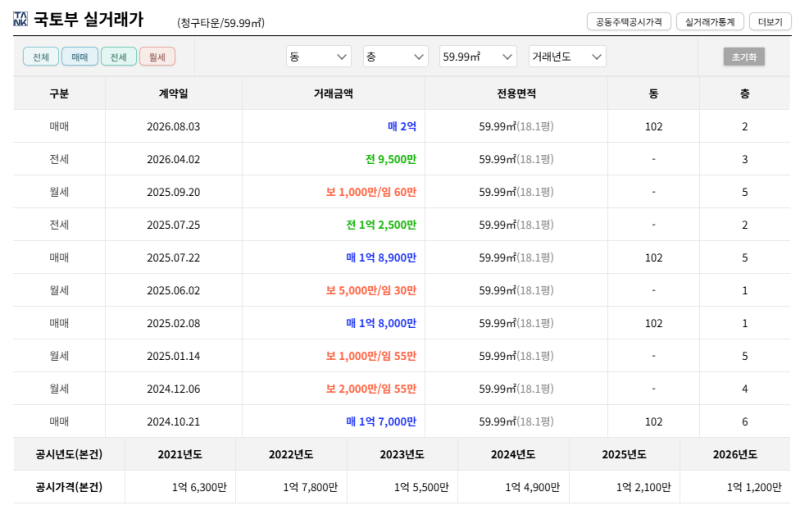Click floor 6 in 2024.10.21 row

coord(745,422)
